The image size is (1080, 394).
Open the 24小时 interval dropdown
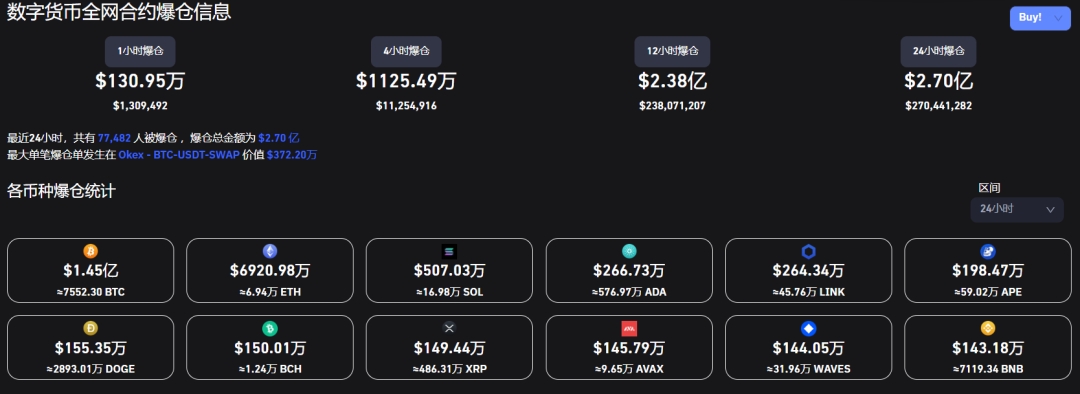click(1017, 209)
